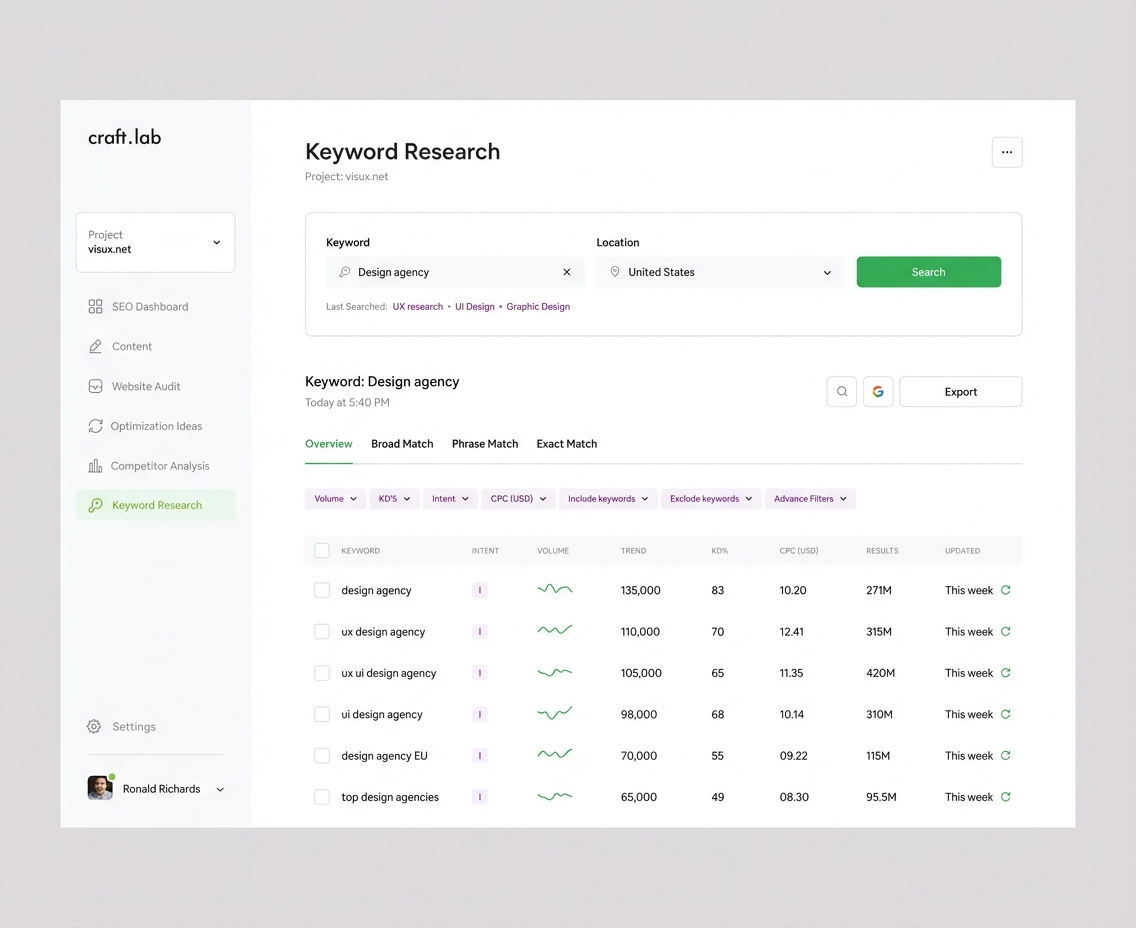Image resolution: width=1136 pixels, height=928 pixels.
Task: Open Competitor Analysis page
Action: tap(160, 466)
